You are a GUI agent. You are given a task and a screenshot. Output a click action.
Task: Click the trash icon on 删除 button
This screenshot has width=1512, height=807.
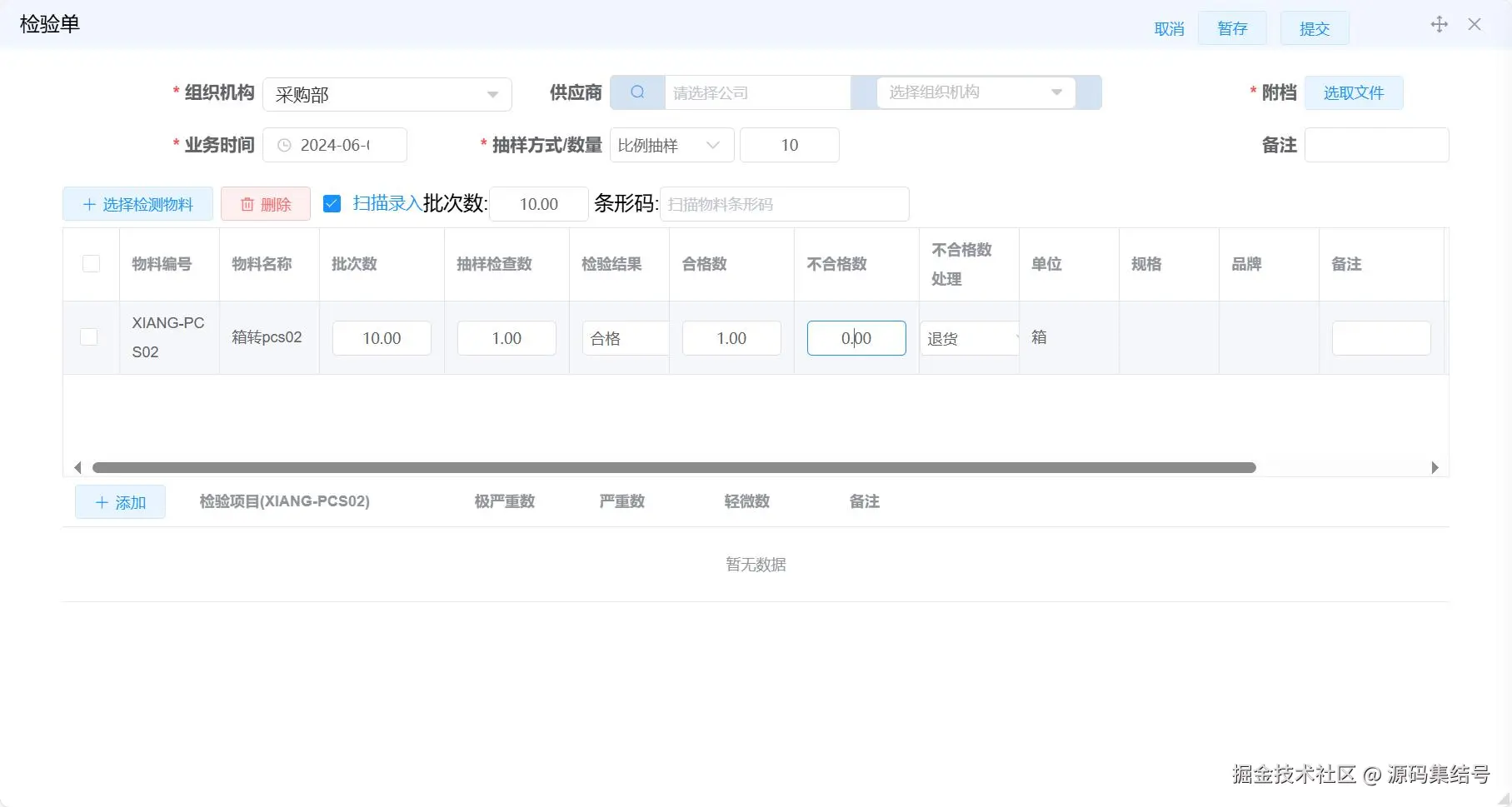coord(247,203)
